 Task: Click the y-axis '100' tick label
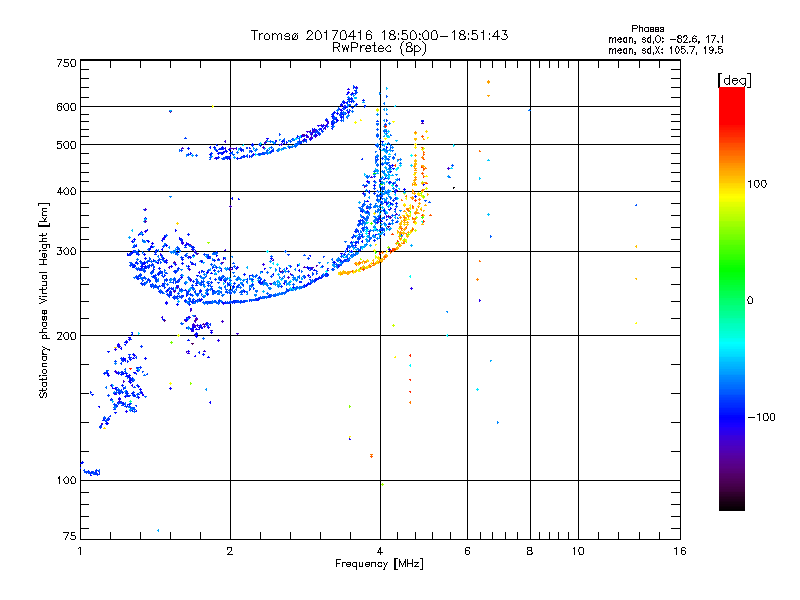tap(67, 481)
